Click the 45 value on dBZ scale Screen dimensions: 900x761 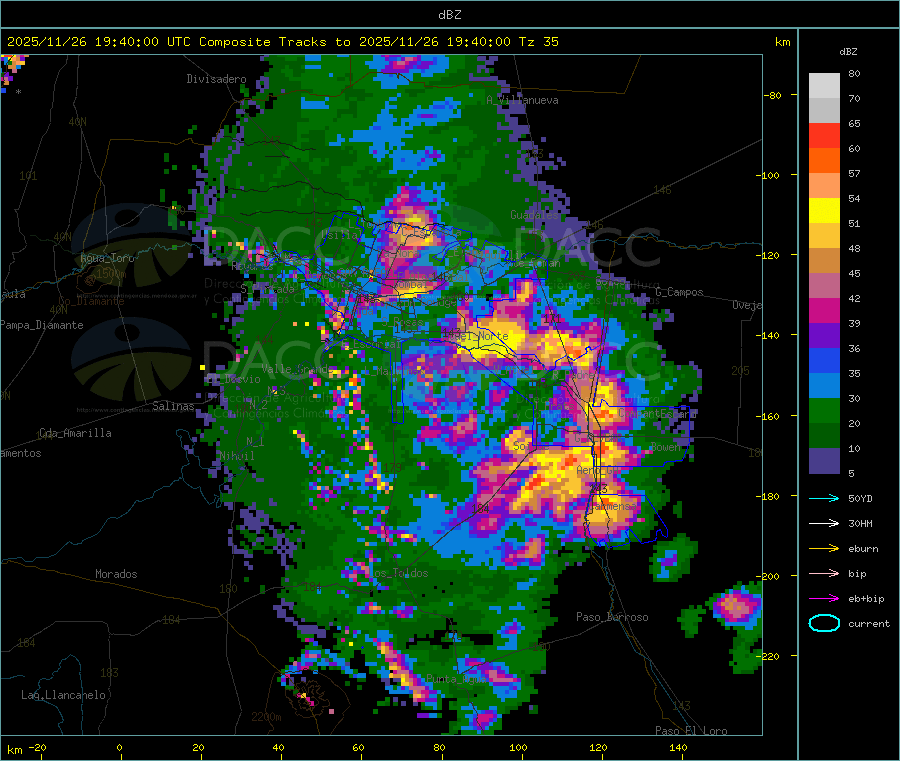(x=854, y=273)
